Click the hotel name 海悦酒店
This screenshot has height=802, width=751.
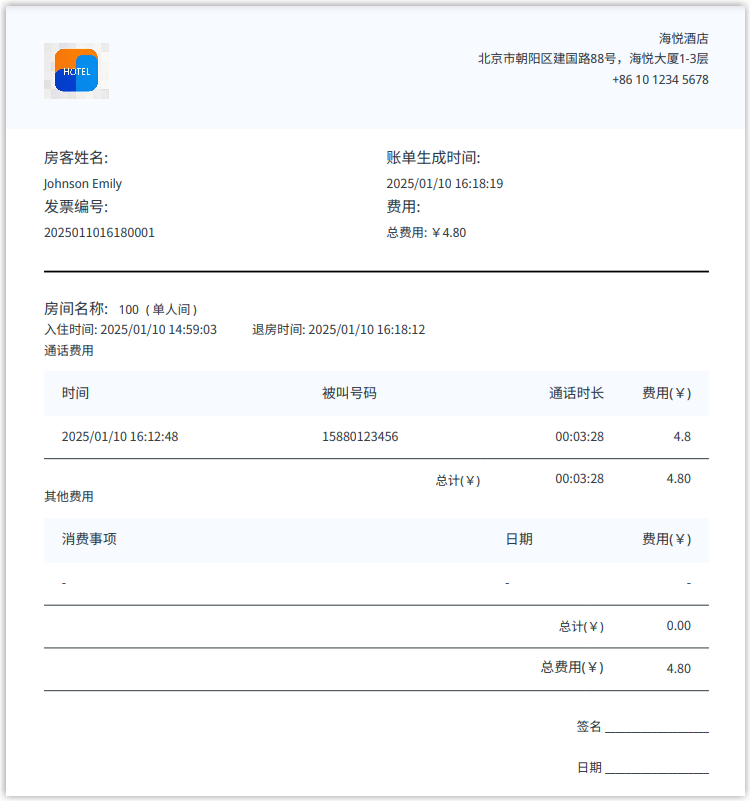[x=683, y=38]
